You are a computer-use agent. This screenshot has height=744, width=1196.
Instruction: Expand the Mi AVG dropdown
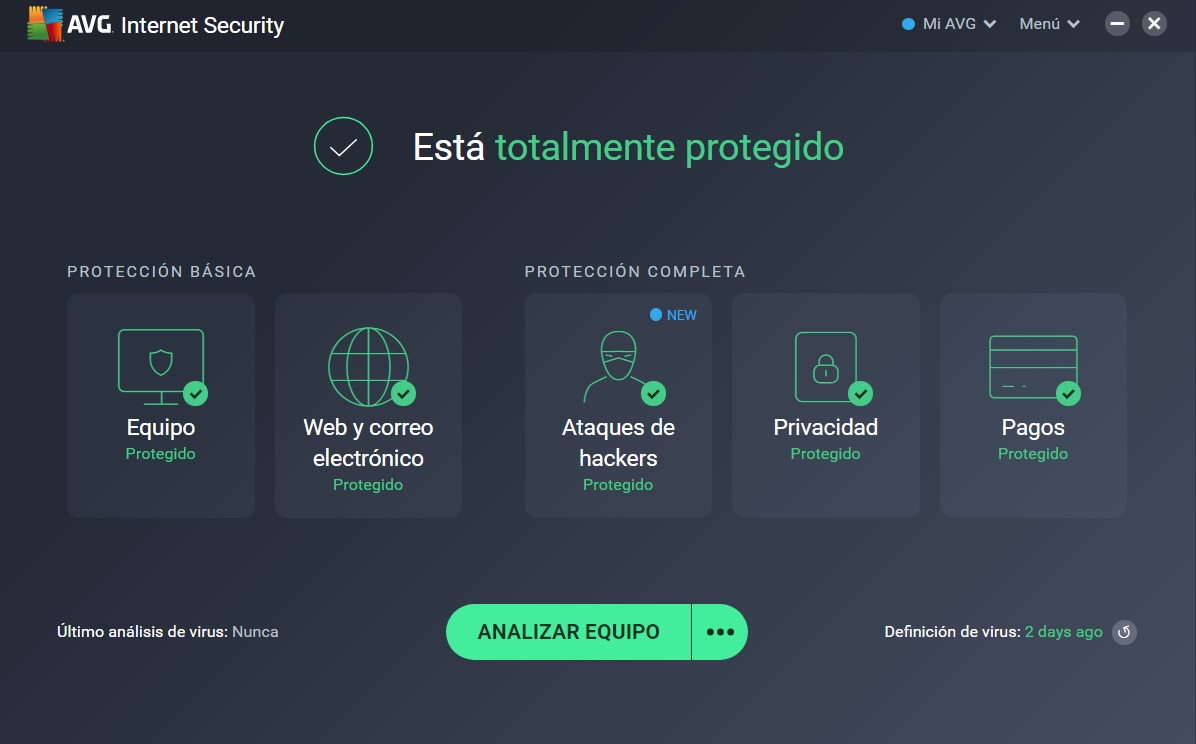(949, 24)
